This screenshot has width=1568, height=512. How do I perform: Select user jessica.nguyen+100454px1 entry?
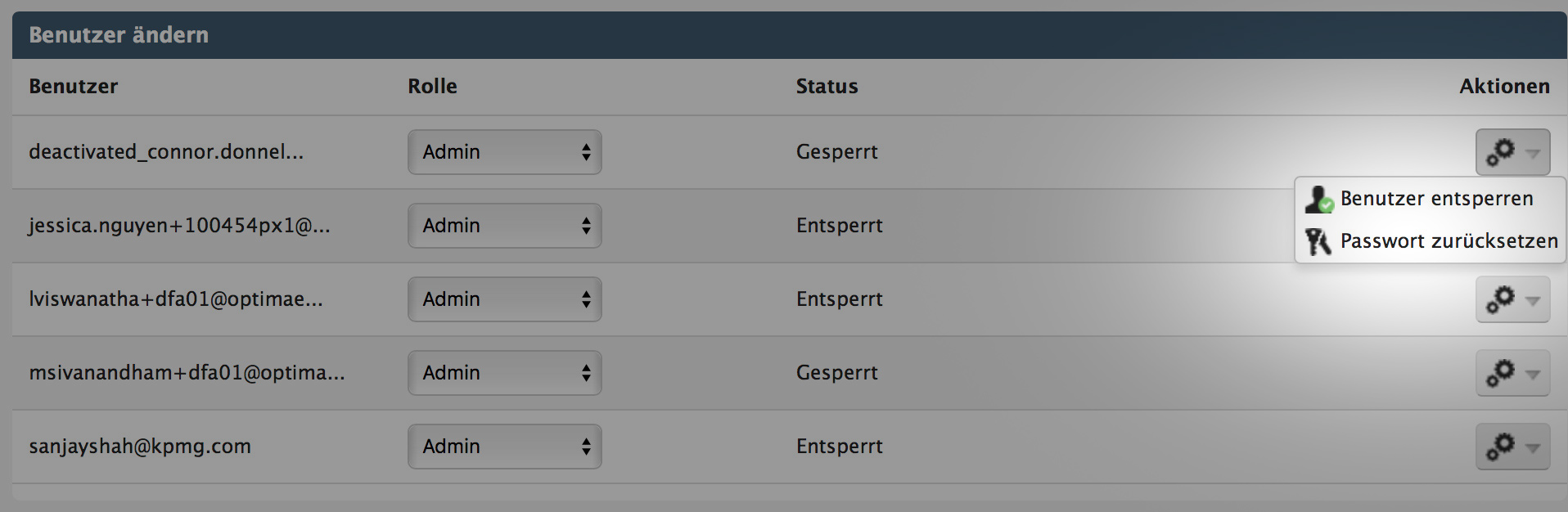tap(180, 226)
